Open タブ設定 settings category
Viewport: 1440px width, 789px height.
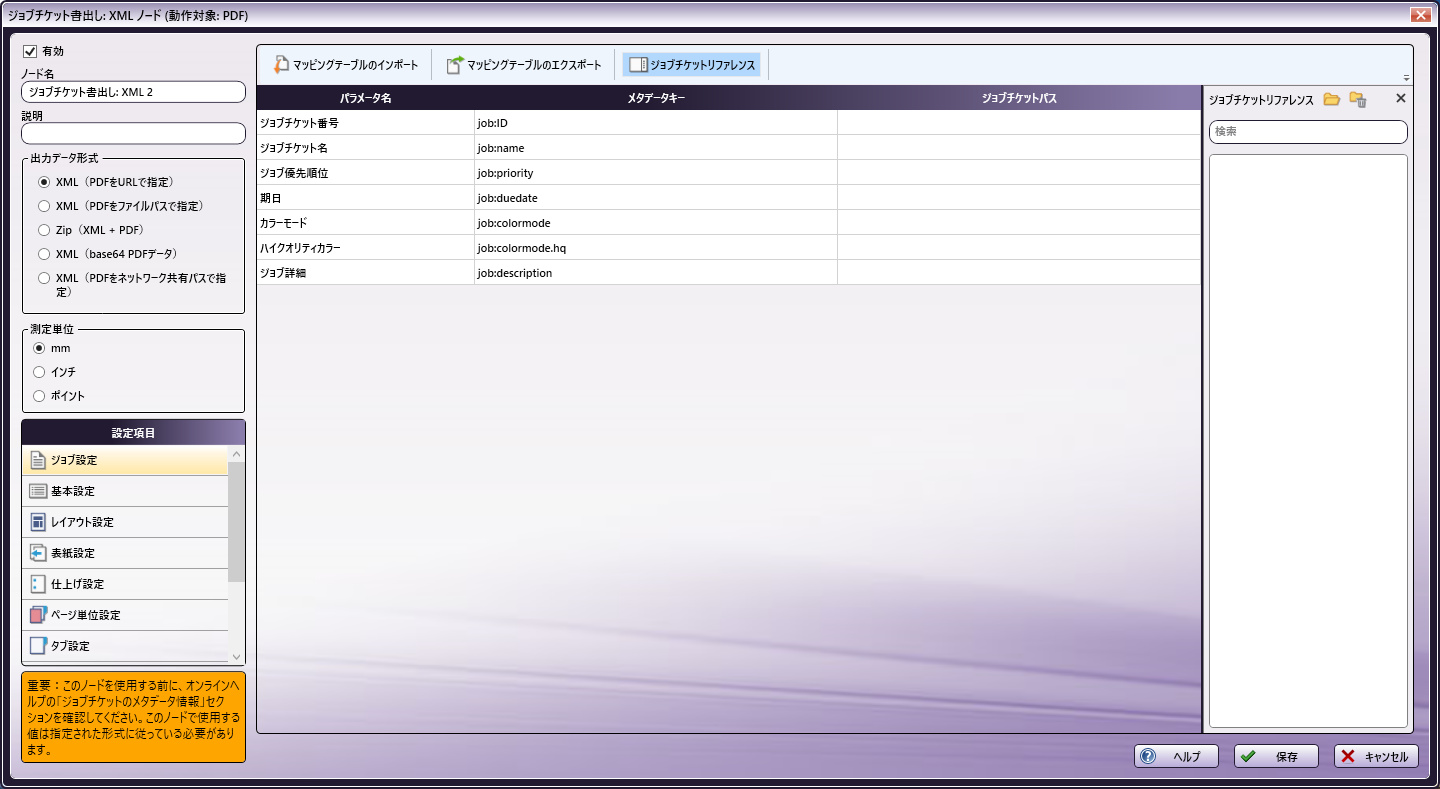125,646
